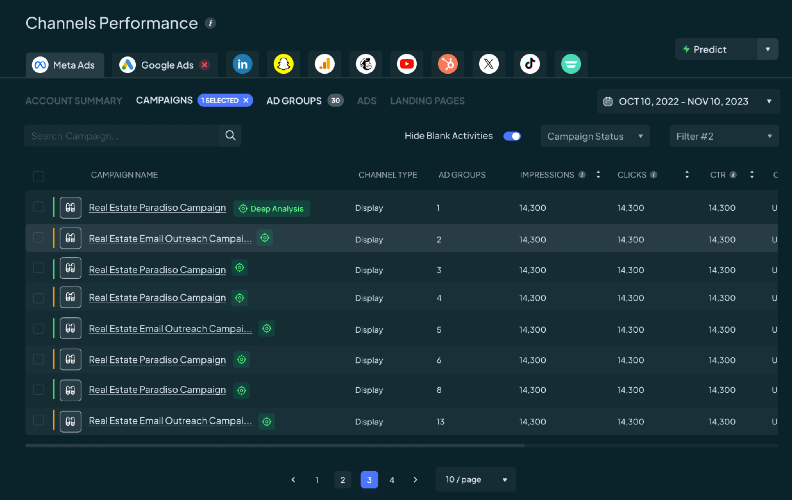Open the LinkedIn channel icon
Image resolution: width=792 pixels, height=500 pixels.
[242, 64]
